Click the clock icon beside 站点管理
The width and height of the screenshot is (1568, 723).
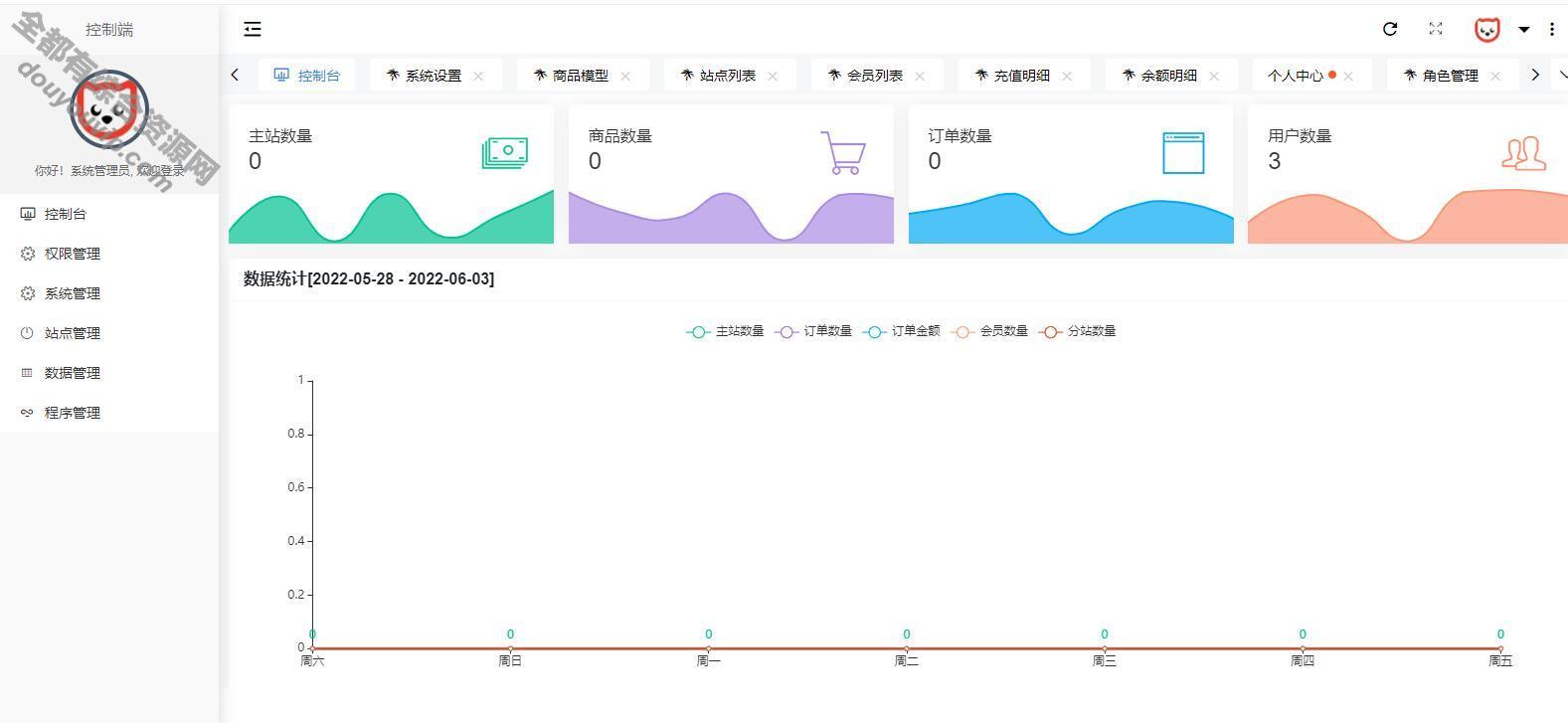pos(27,333)
